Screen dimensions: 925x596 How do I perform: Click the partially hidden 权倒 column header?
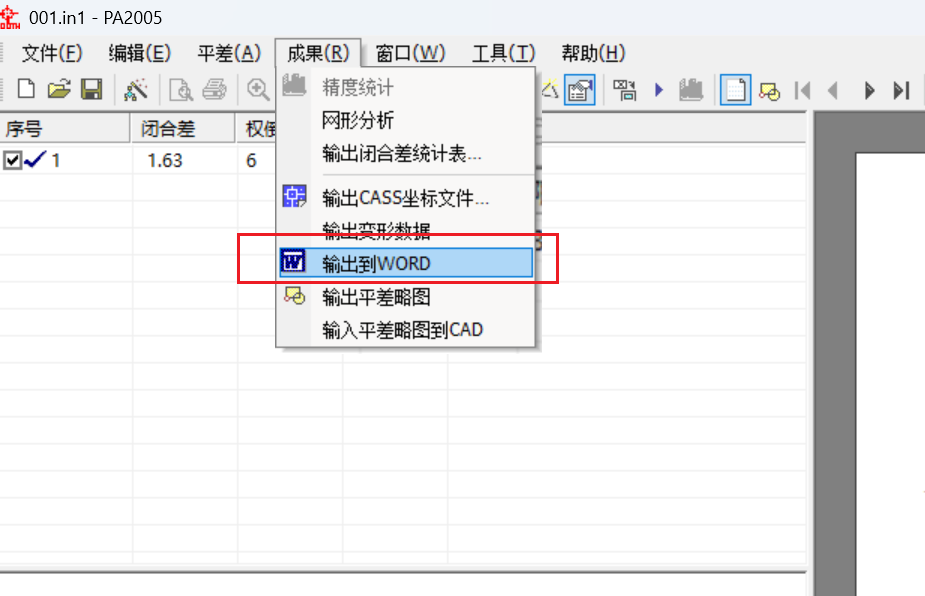coord(257,128)
